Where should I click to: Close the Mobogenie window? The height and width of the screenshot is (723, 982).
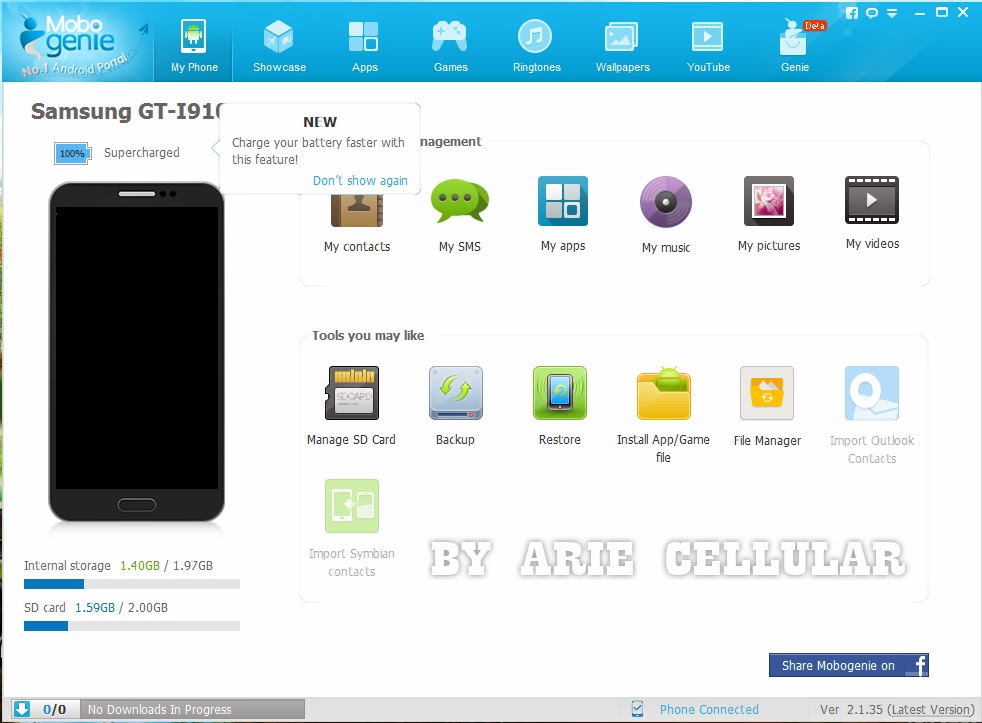click(963, 12)
